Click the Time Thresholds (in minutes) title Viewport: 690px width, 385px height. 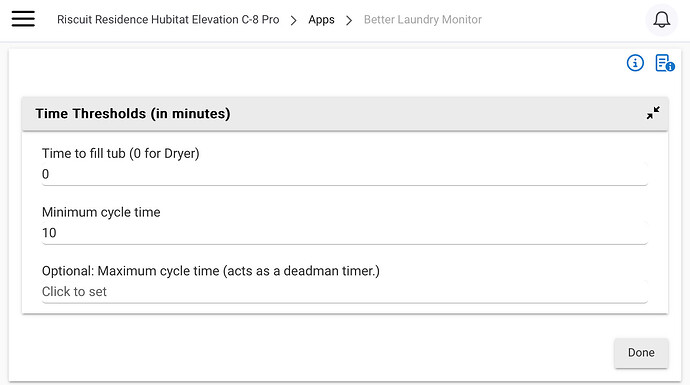pos(133,114)
